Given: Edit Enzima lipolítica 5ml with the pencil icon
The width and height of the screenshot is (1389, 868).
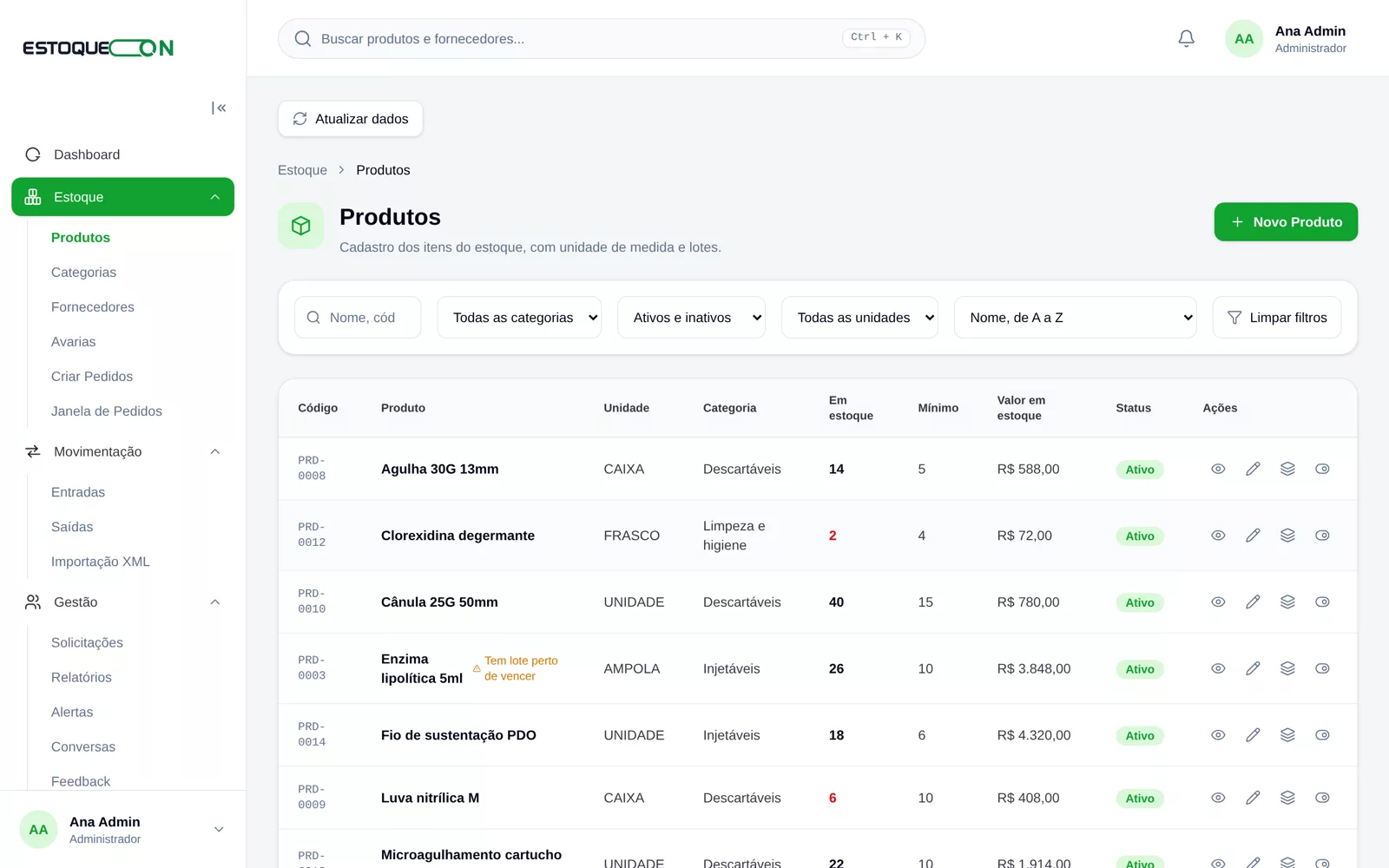Looking at the screenshot, I should [1253, 668].
